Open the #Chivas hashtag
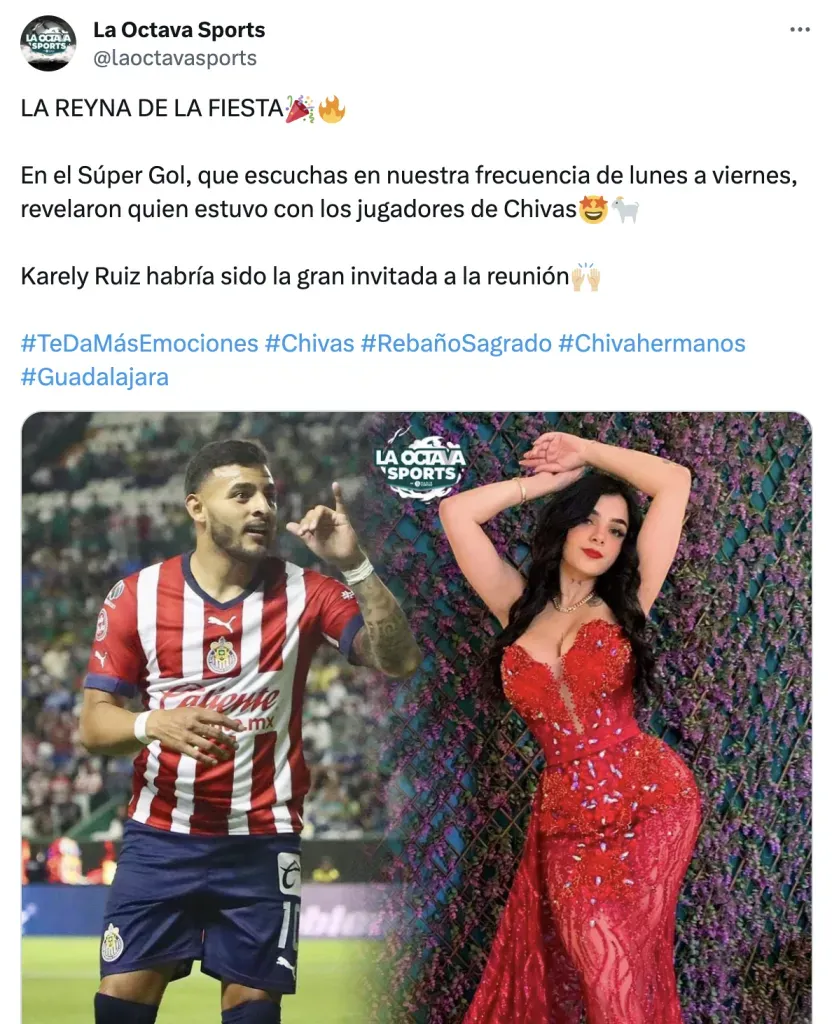The height and width of the screenshot is (1024, 832). click(x=310, y=343)
